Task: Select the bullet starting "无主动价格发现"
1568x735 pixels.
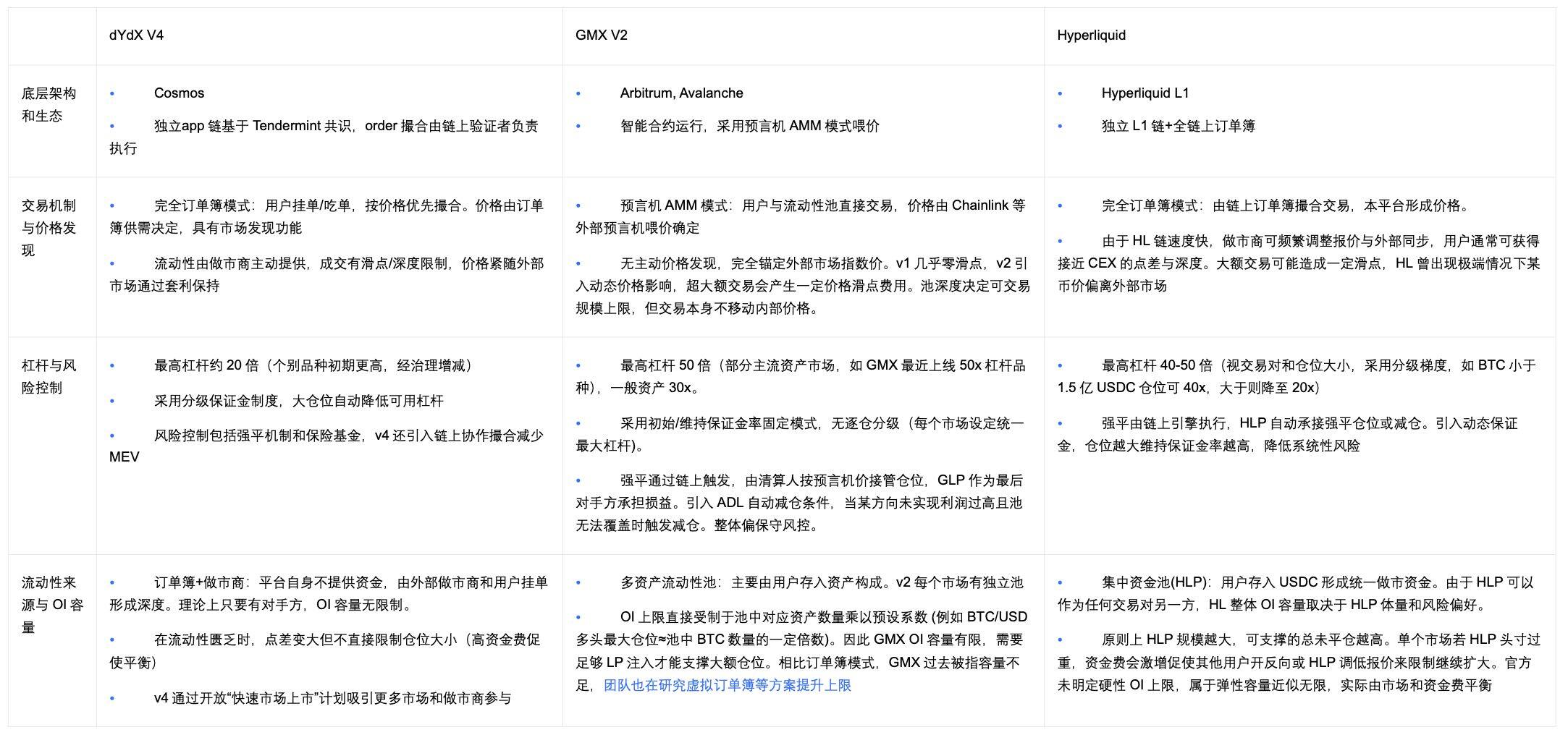Action: (802, 286)
